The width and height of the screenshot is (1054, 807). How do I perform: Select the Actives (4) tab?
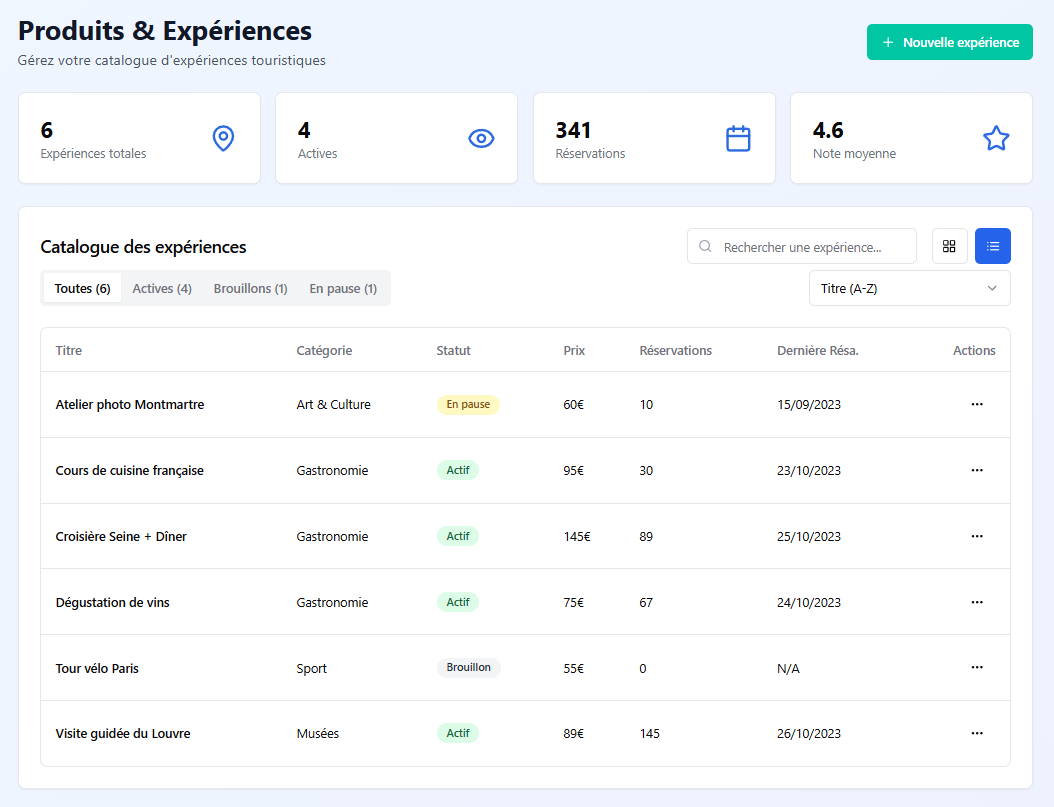tap(162, 288)
